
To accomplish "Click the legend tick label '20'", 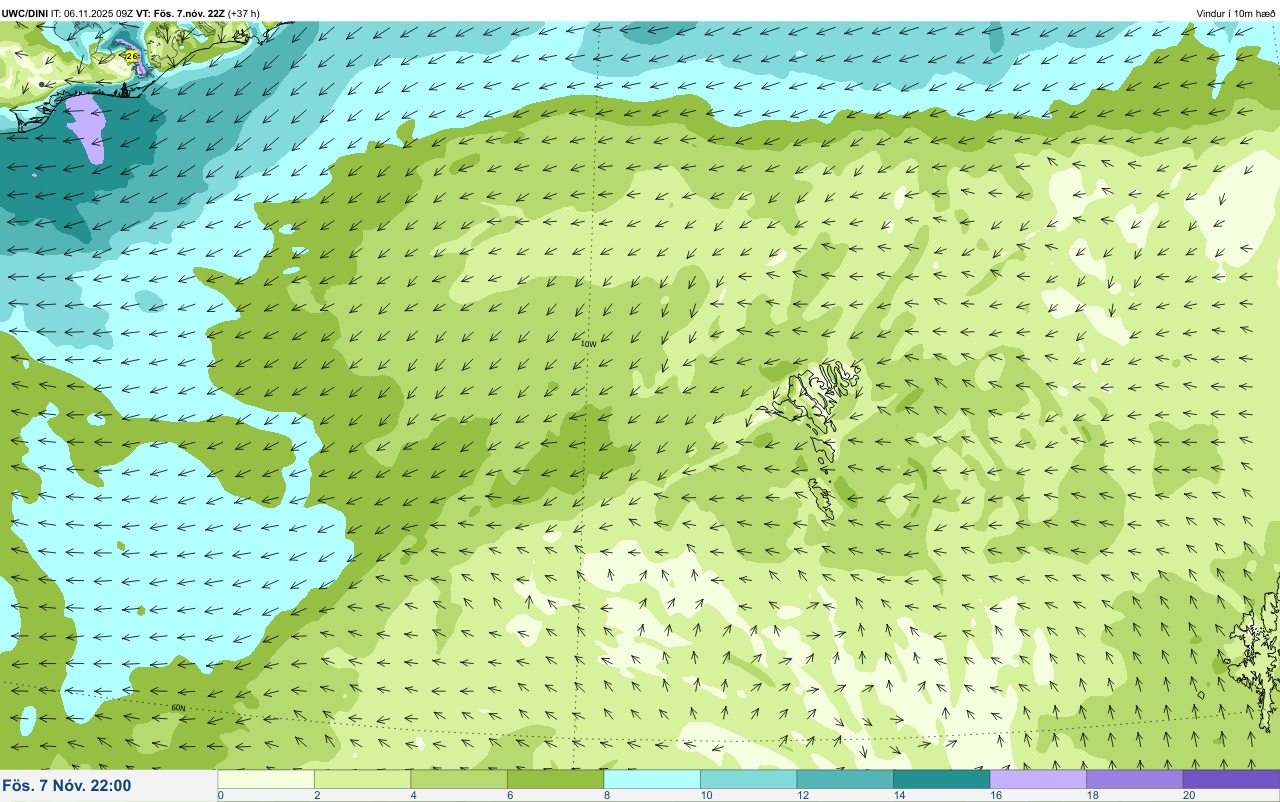I will (x=1189, y=795).
